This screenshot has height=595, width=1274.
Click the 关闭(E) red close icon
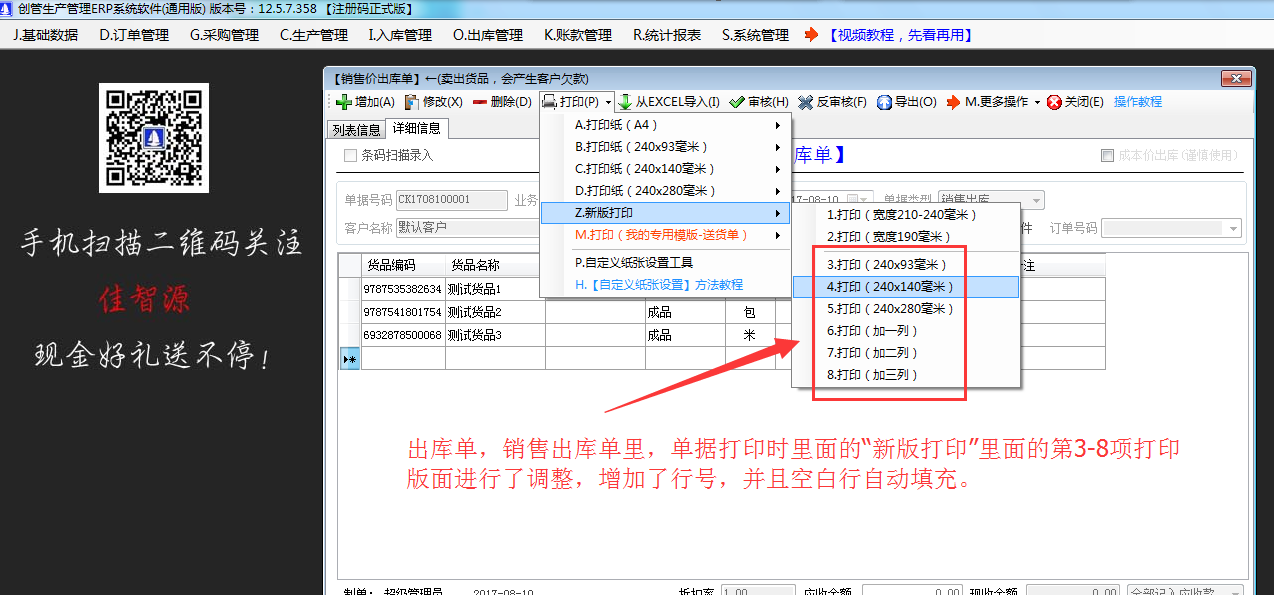tap(1054, 102)
